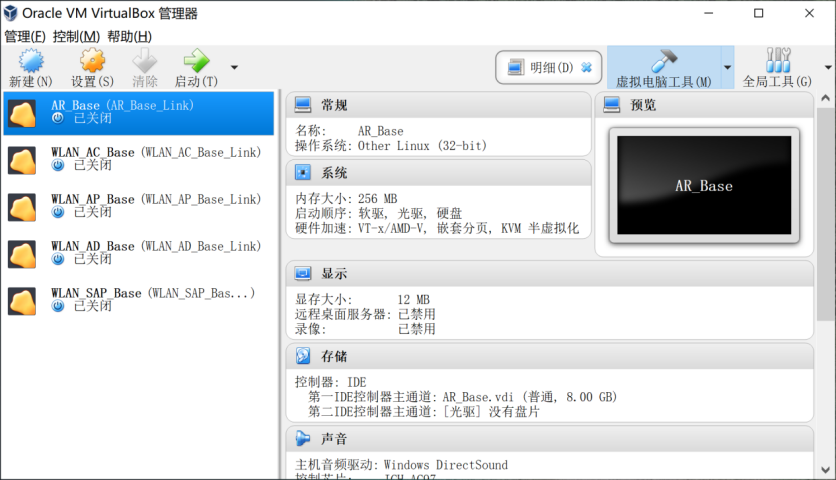This screenshot has width=836, height=480.
Task: Open the Audio (声音) section header
Action: (x=550, y=439)
